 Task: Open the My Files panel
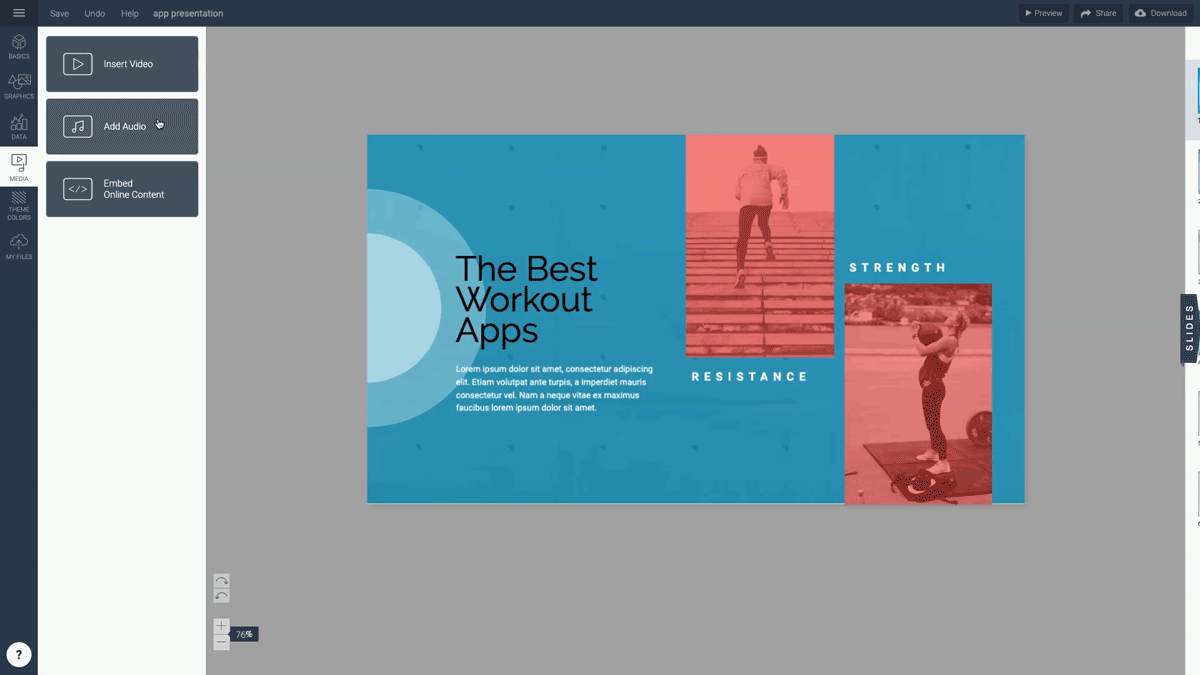pyautogui.click(x=18, y=245)
